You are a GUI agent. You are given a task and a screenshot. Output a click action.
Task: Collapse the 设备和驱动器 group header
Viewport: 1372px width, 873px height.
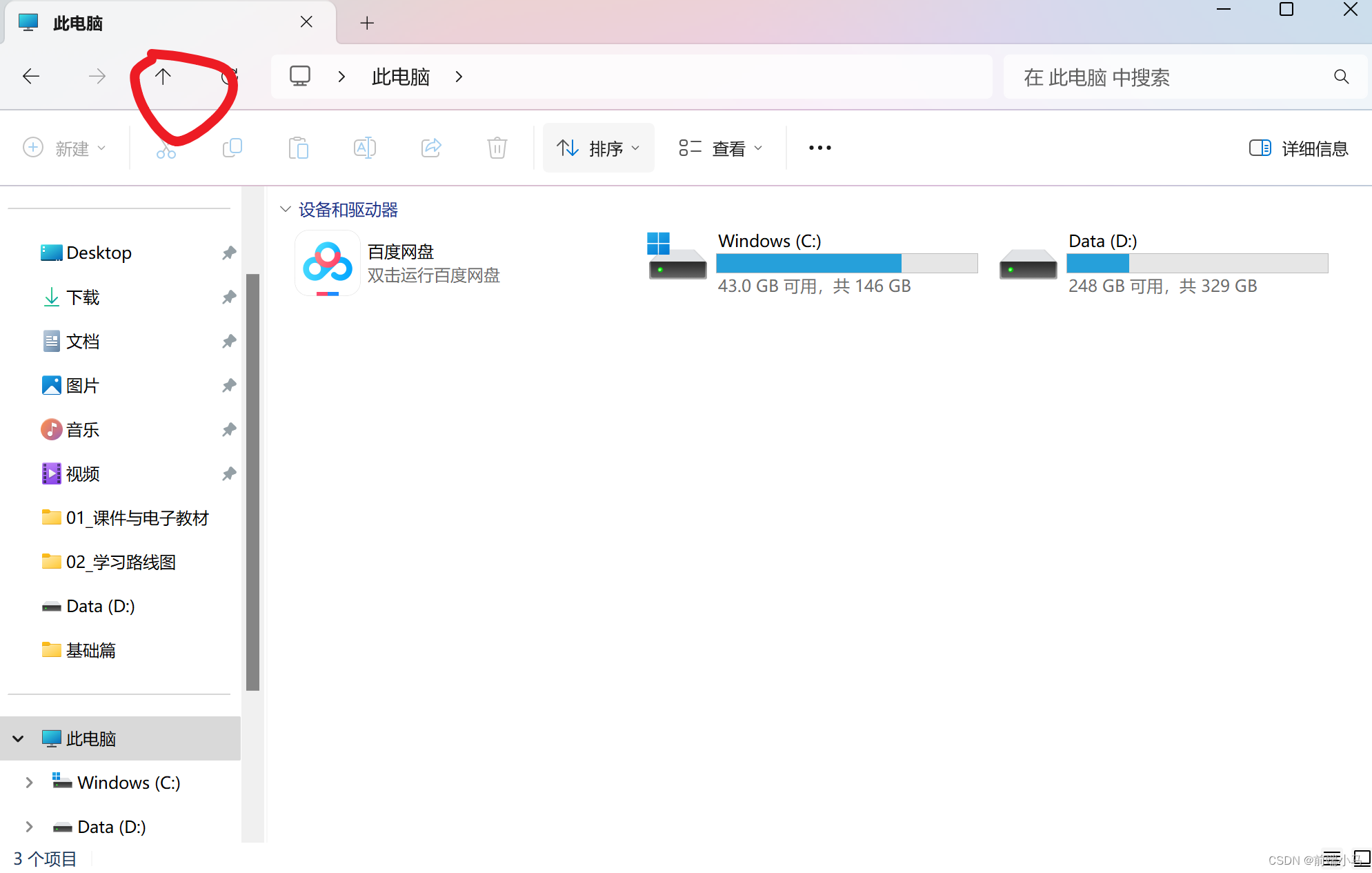(x=286, y=209)
